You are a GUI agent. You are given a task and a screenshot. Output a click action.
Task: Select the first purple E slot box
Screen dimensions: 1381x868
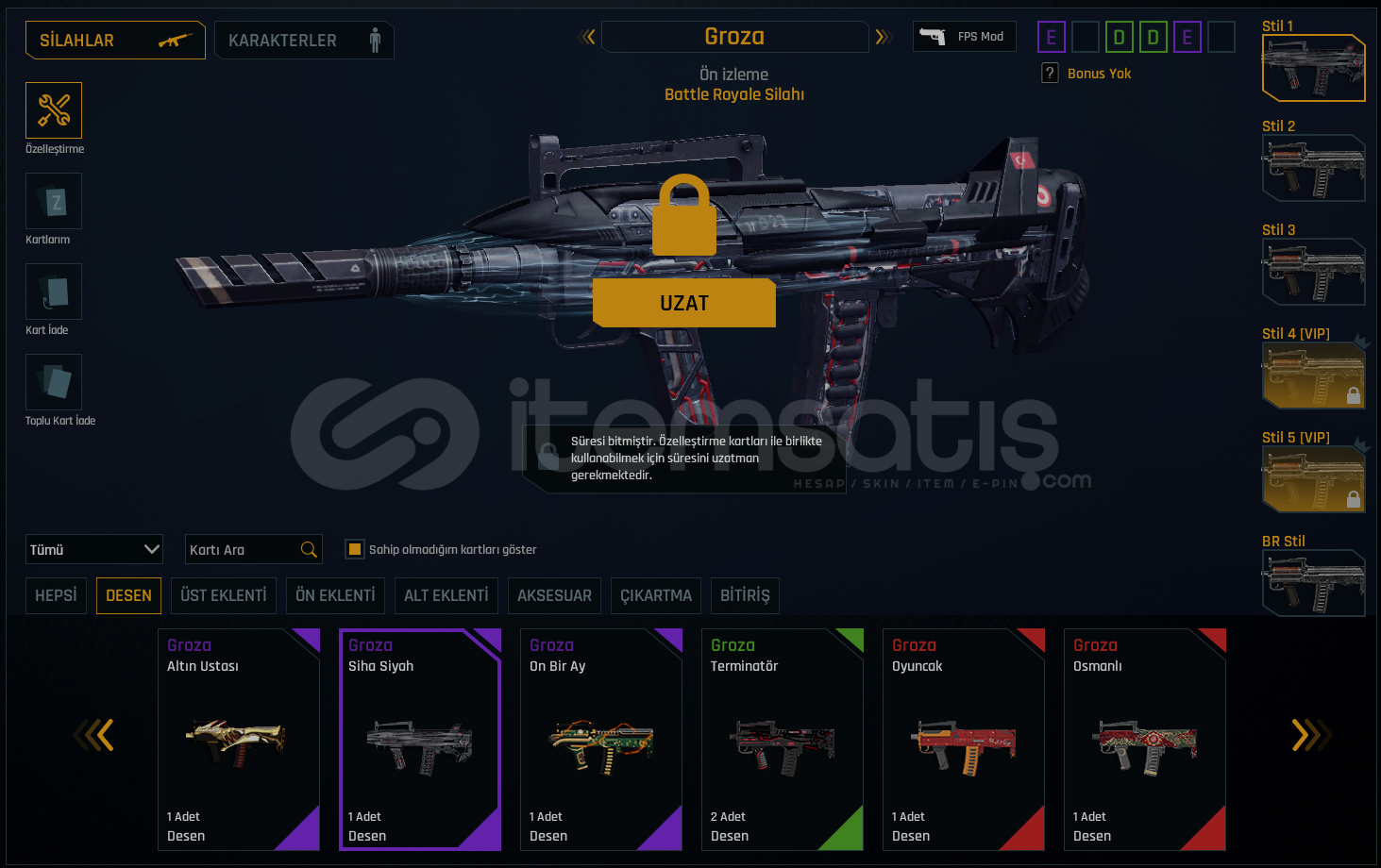1052,38
